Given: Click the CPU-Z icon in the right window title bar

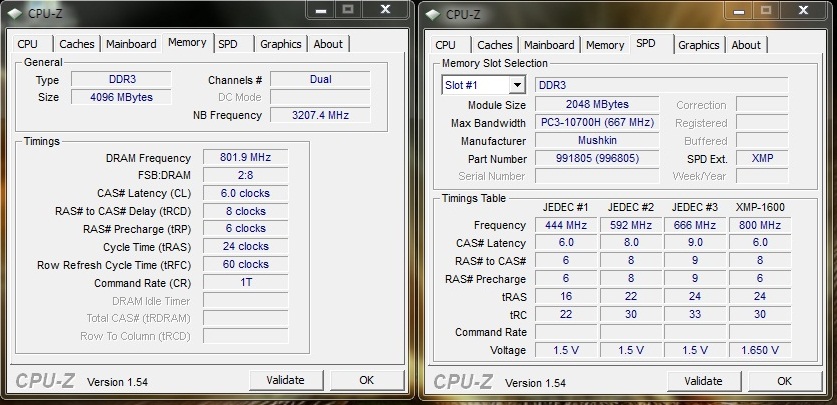Looking at the screenshot, I should (432, 13).
